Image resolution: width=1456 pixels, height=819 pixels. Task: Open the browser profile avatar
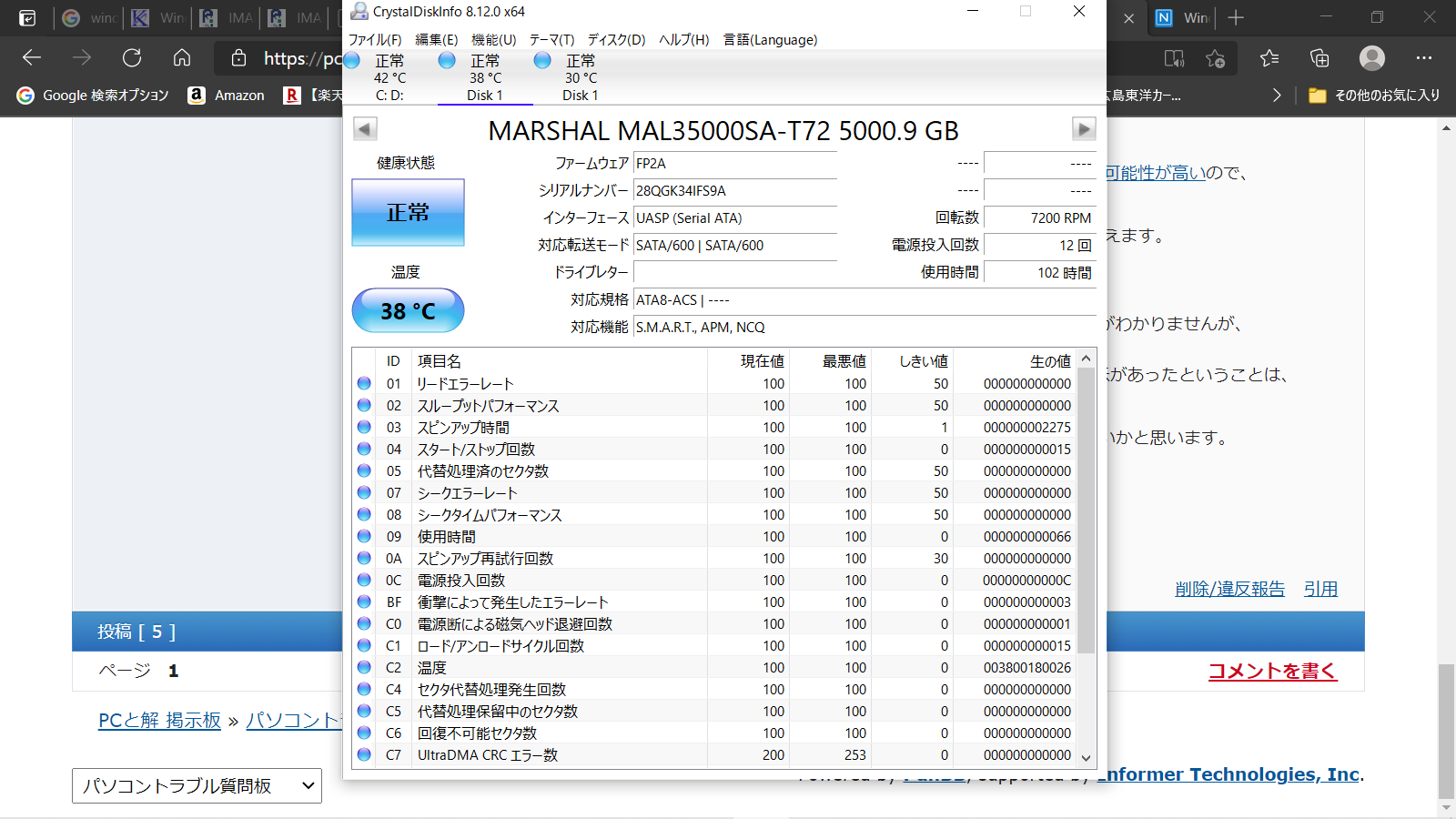[1371, 58]
